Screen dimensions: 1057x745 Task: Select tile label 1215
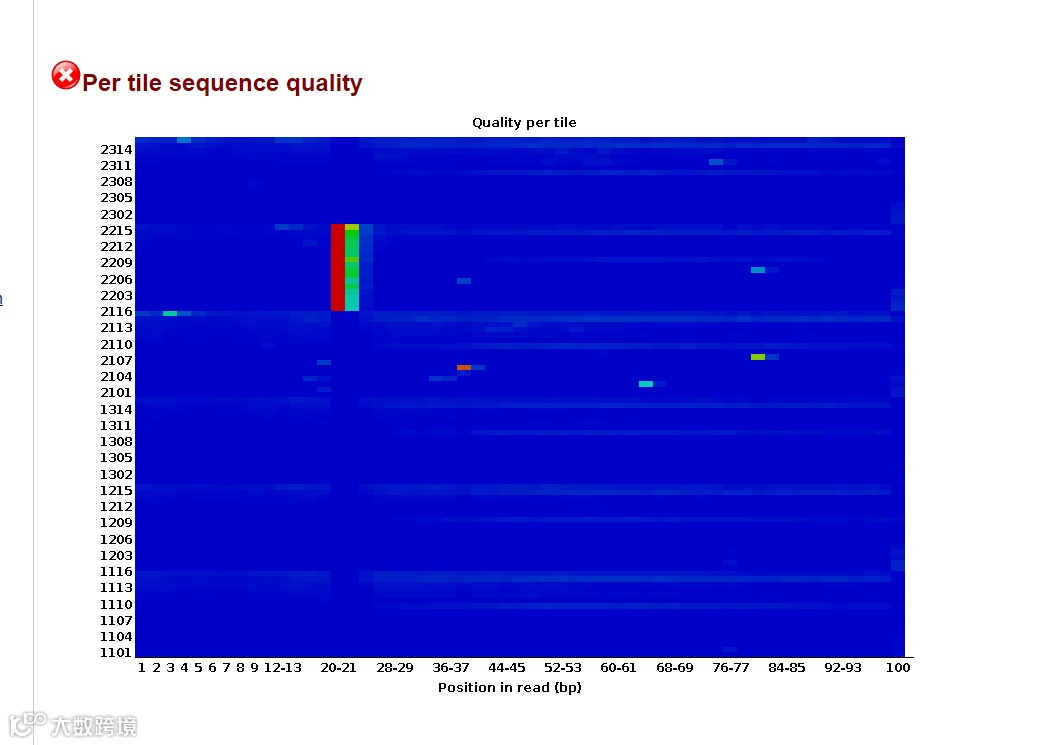click(x=116, y=491)
